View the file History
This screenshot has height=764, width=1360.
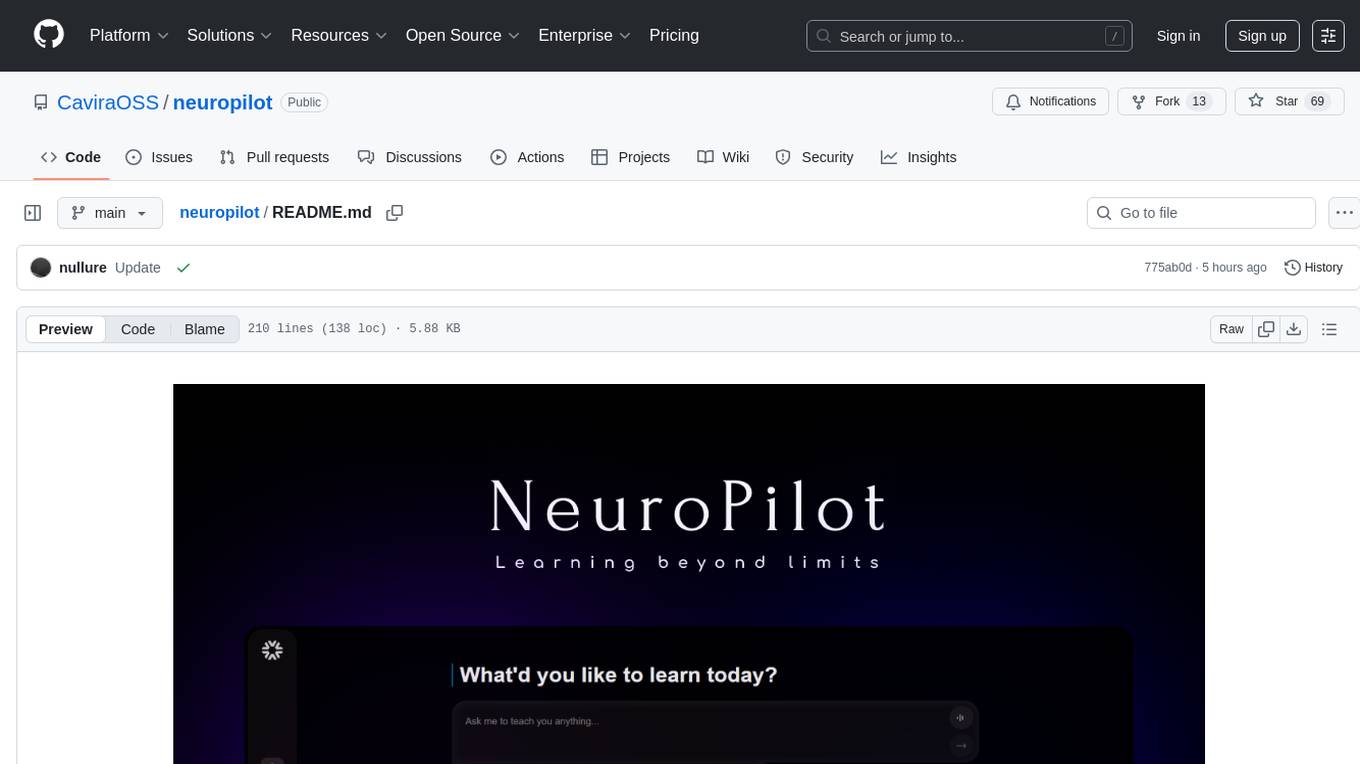tap(1313, 268)
